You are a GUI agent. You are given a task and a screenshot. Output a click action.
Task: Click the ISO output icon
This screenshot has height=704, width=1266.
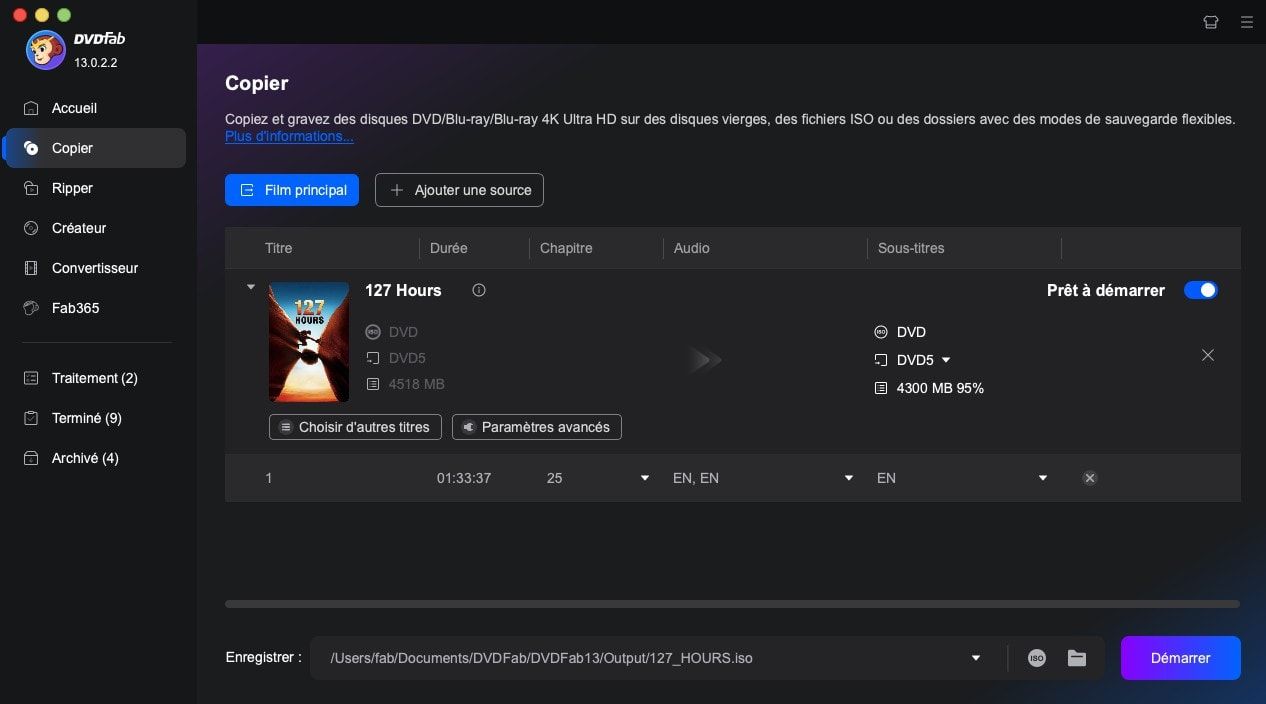(x=1037, y=658)
